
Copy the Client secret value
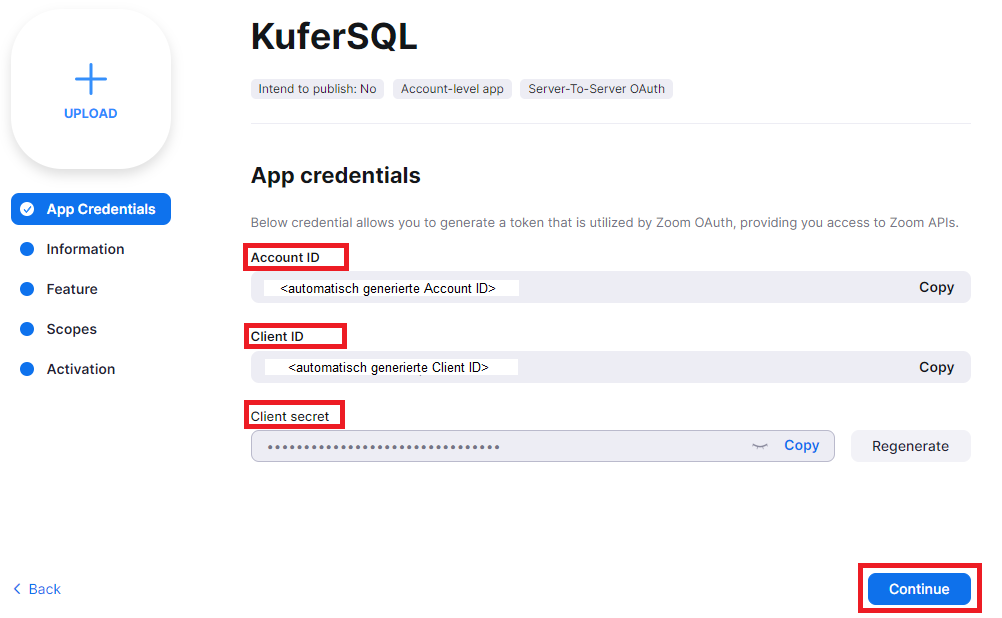[x=801, y=445]
